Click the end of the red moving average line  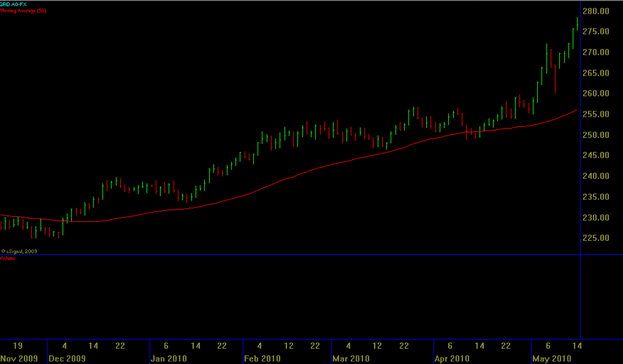pyautogui.click(x=576, y=110)
